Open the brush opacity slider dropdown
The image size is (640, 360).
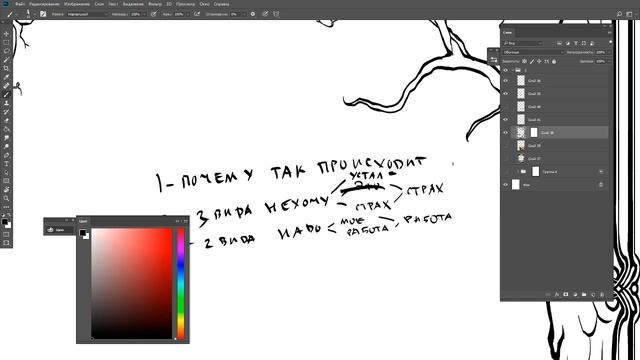(x=144, y=14)
